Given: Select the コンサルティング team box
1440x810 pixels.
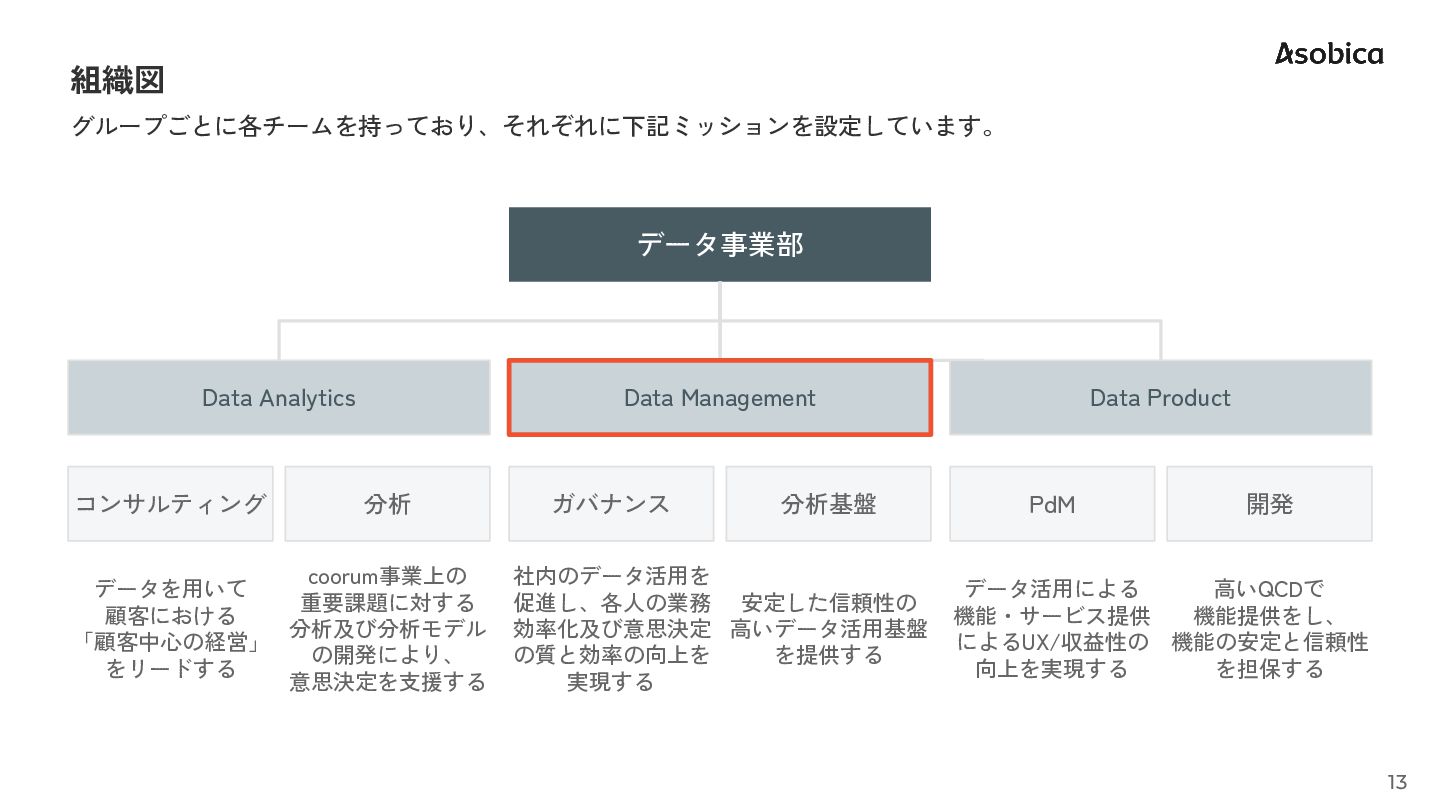Looking at the screenshot, I should (170, 504).
